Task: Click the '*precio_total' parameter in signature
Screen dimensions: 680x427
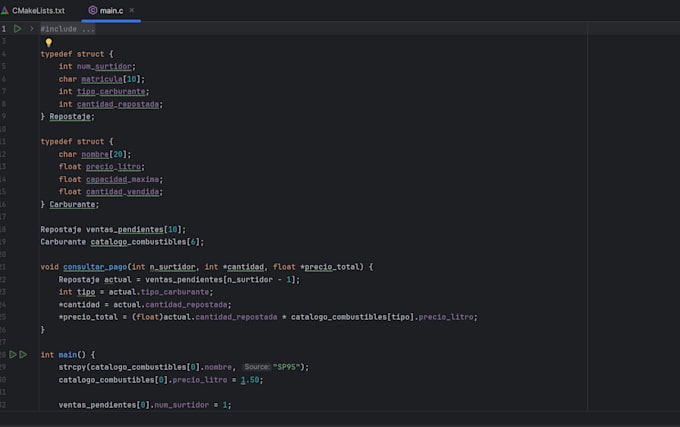Action: click(x=332, y=267)
